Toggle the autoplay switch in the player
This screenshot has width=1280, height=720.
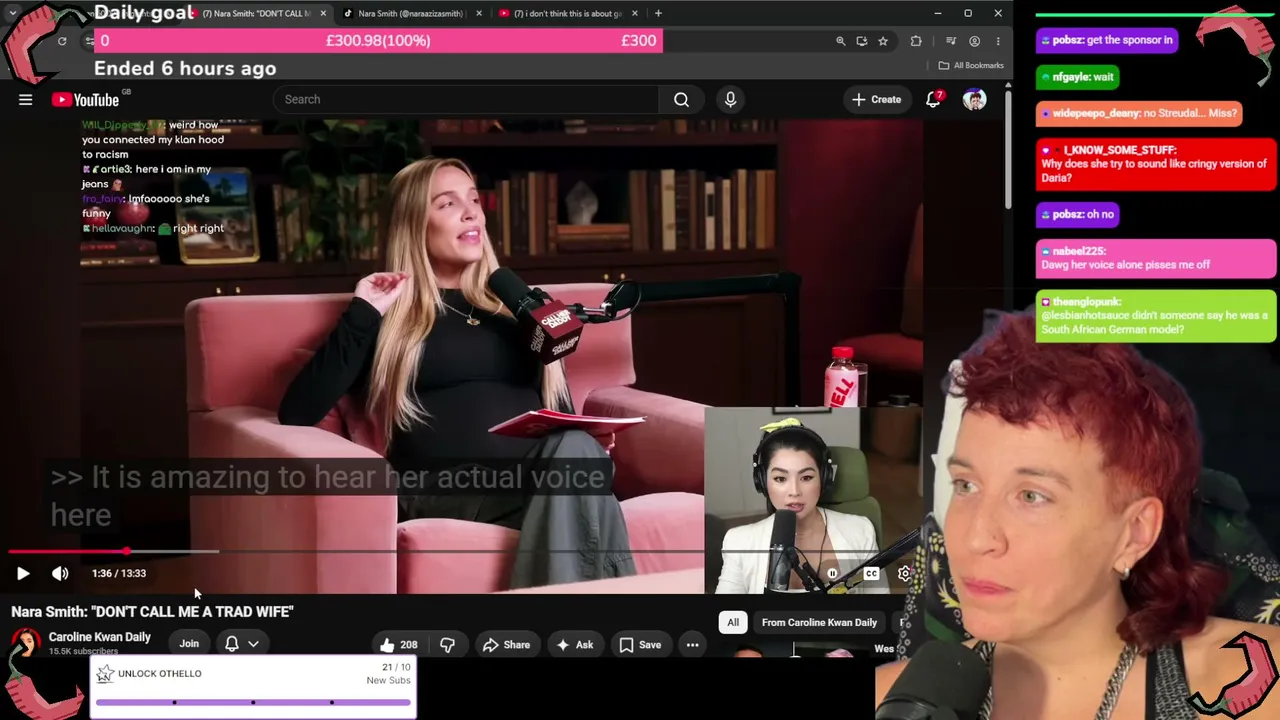(x=832, y=573)
